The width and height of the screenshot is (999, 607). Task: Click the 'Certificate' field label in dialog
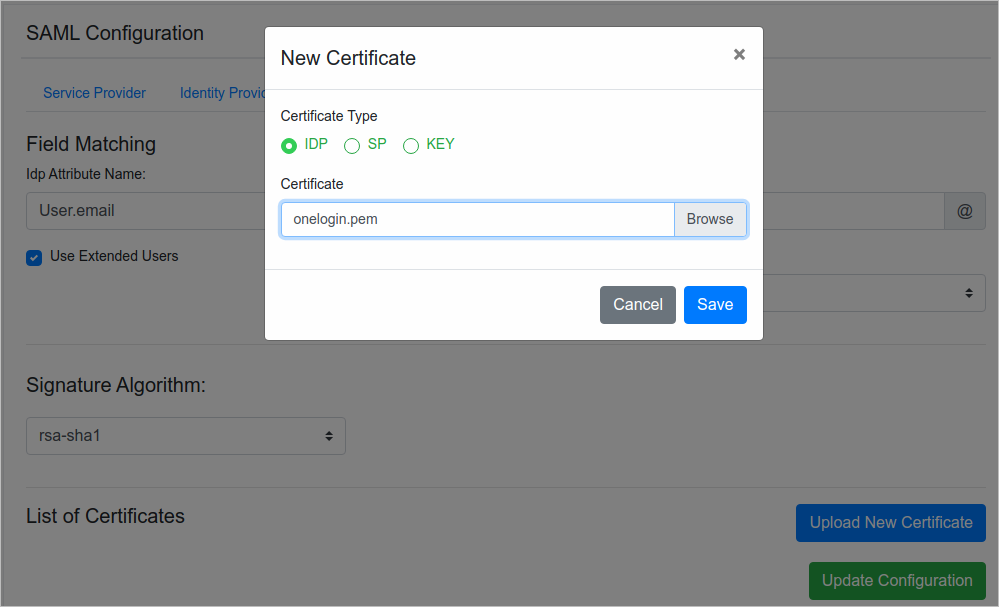pos(312,184)
